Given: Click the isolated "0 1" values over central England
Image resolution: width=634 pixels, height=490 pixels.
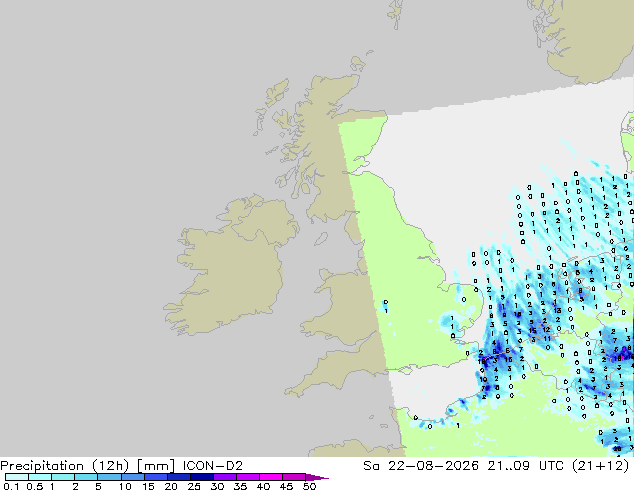Looking at the screenshot, I should pos(386,307).
